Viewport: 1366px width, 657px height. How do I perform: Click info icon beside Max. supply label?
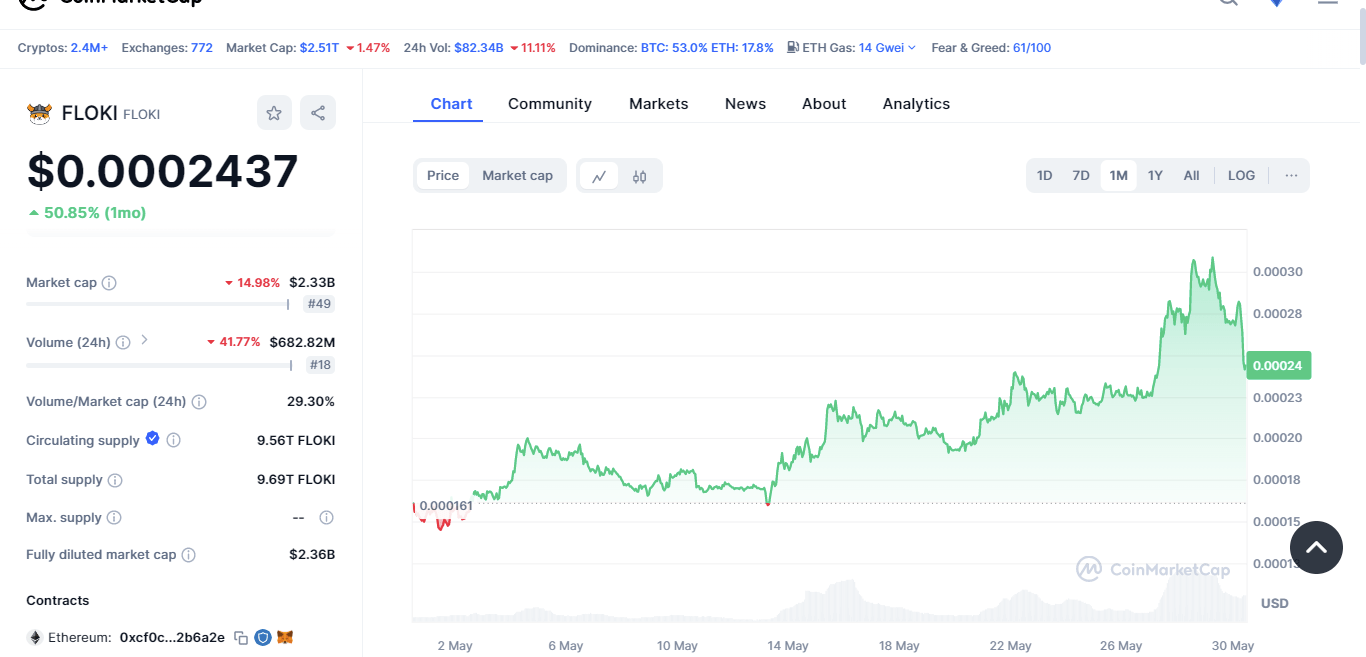(114, 518)
